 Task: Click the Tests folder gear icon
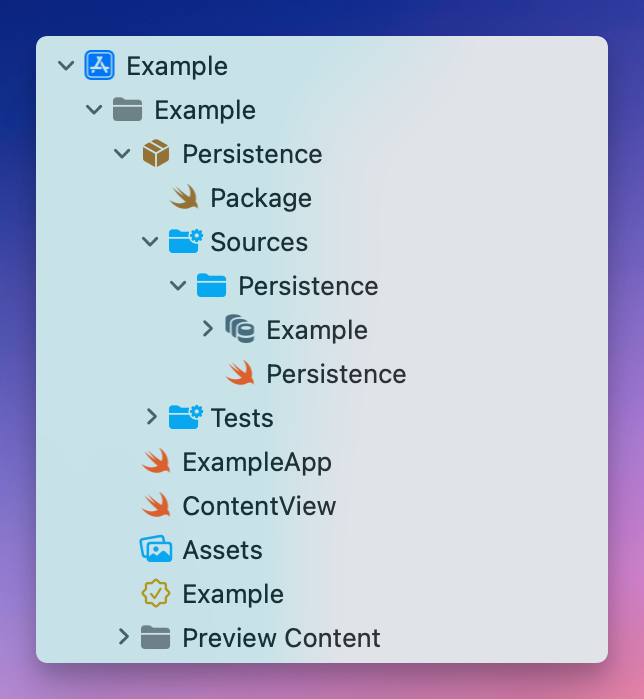185,418
